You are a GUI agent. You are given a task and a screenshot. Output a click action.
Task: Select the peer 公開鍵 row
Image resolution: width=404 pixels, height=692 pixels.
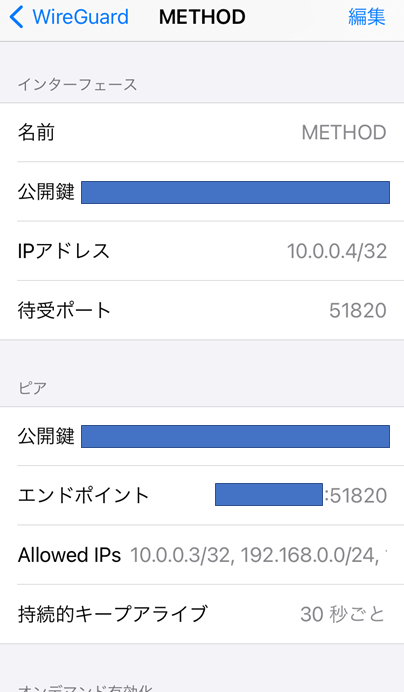202,436
